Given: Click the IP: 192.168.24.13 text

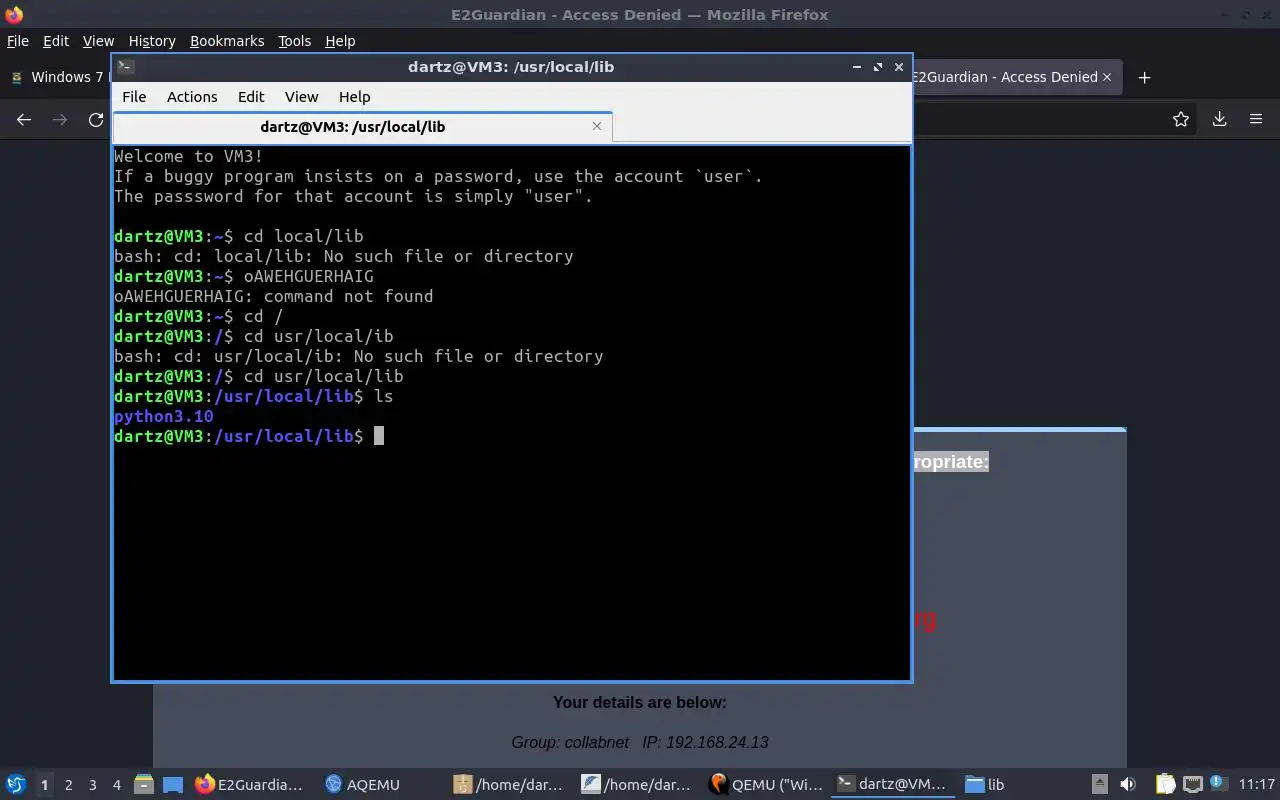Looking at the screenshot, I should click(x=706, y=742).
